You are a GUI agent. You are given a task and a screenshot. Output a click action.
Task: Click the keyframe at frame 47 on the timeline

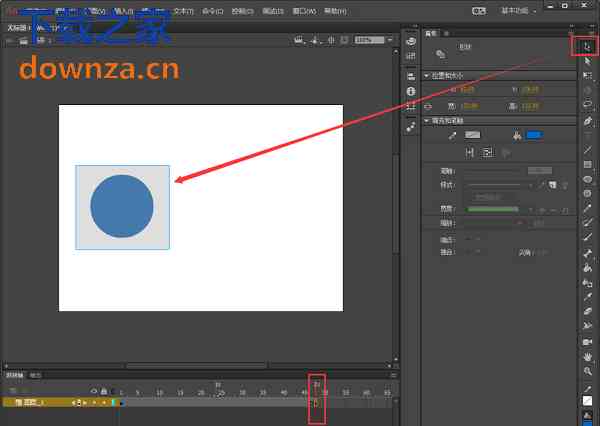click(x=316, y=403)
